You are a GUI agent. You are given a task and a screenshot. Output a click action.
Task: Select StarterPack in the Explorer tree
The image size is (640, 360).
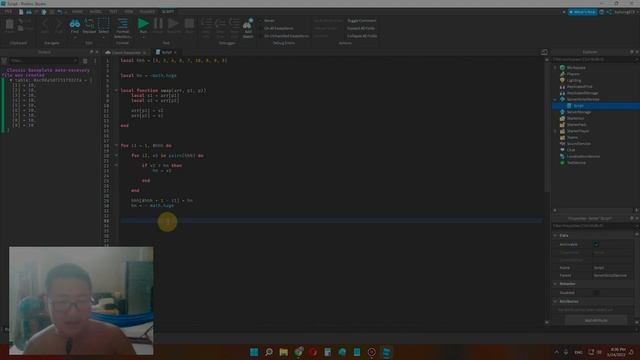pos(576,124)
